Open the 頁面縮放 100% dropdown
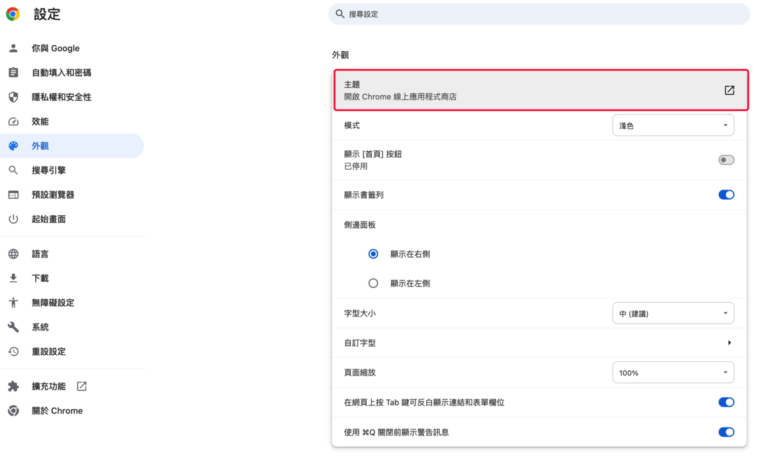Image resolution: width=768 pixels, height=465 pixels. (672, 372)
